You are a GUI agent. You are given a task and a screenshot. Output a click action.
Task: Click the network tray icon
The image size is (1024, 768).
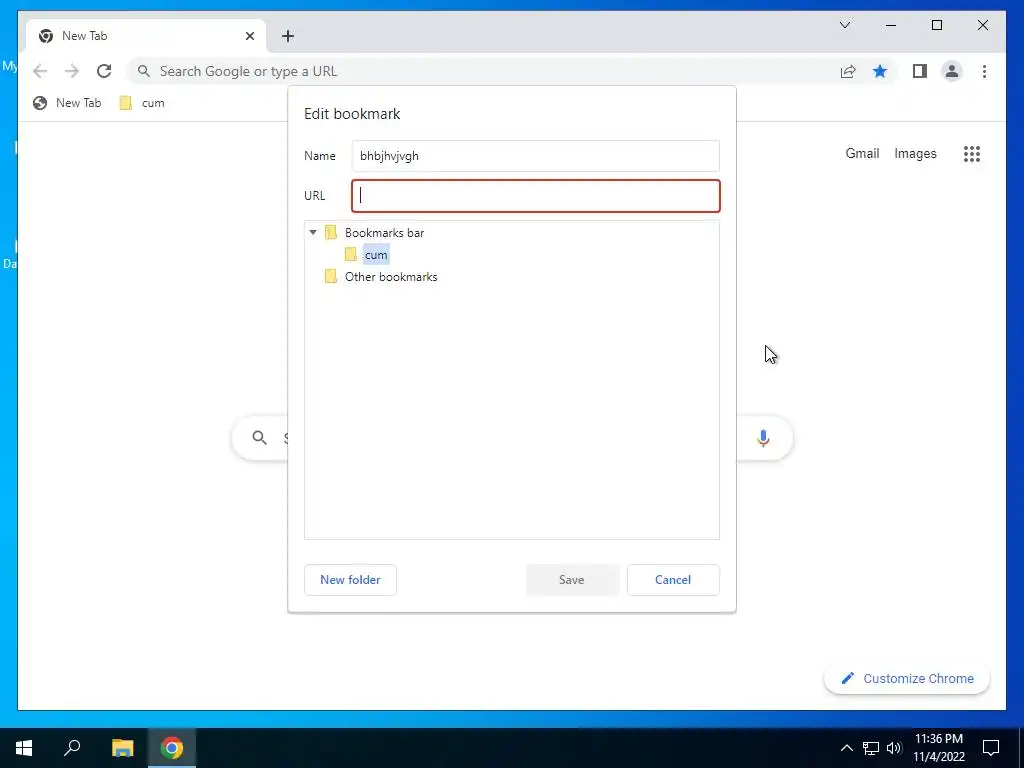tap(871, 748)
